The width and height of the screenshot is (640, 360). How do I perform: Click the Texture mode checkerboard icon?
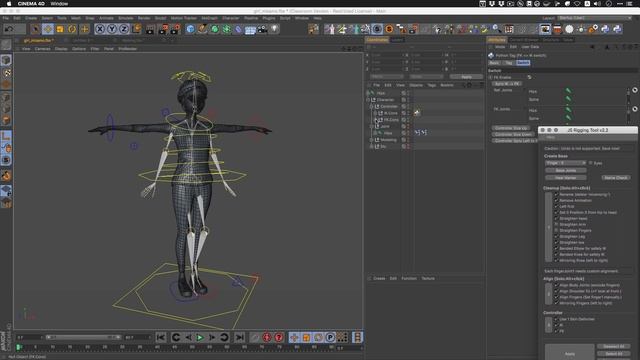pos(7,73)
